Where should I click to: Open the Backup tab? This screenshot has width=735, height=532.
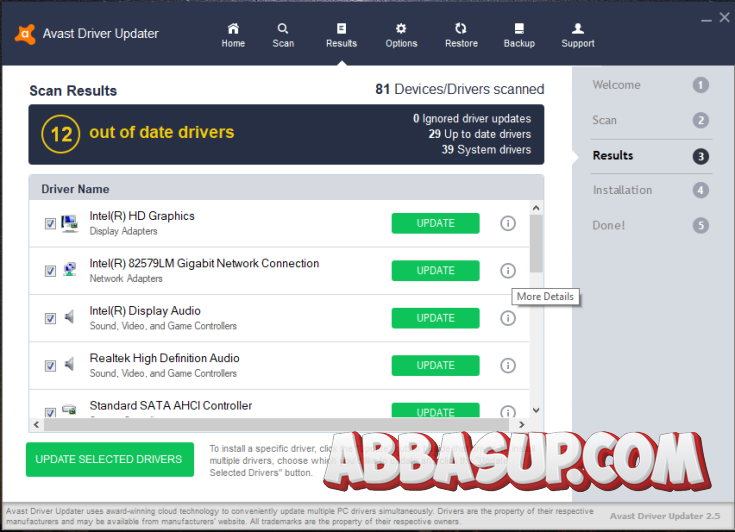coord(519,36)
